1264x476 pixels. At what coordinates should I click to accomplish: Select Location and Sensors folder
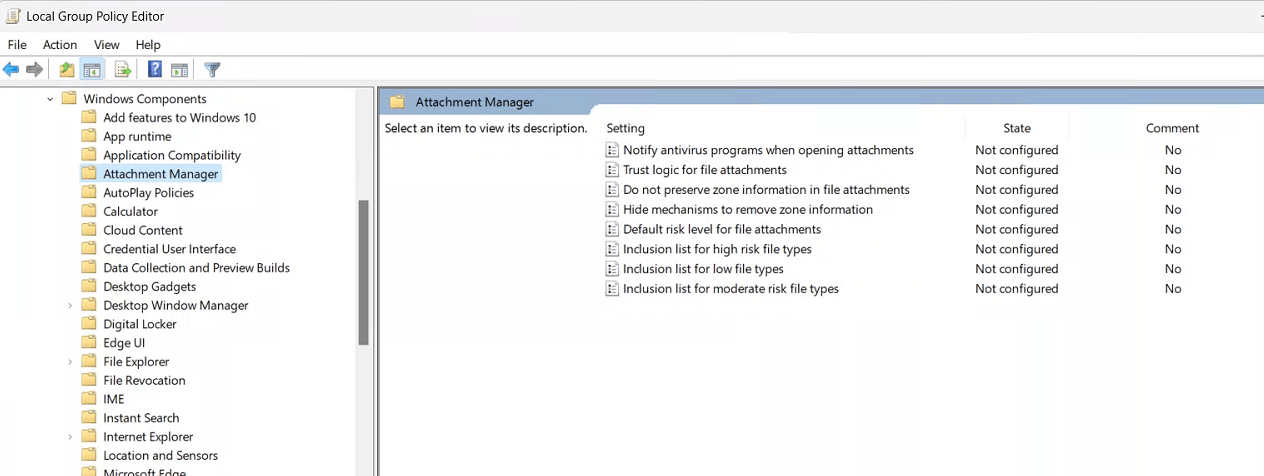tap(160, 456)
